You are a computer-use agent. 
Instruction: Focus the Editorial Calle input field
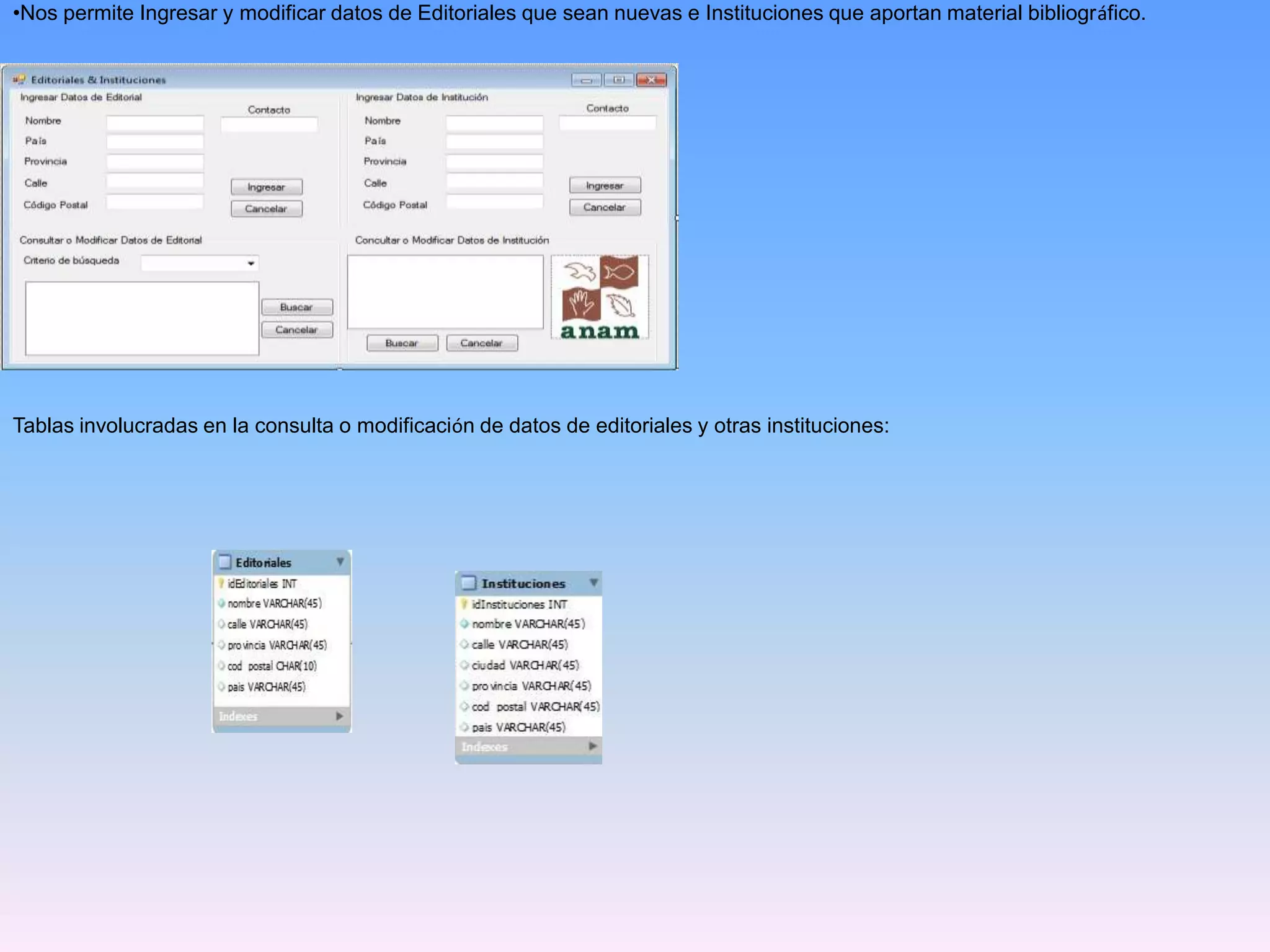coord(155,180)
